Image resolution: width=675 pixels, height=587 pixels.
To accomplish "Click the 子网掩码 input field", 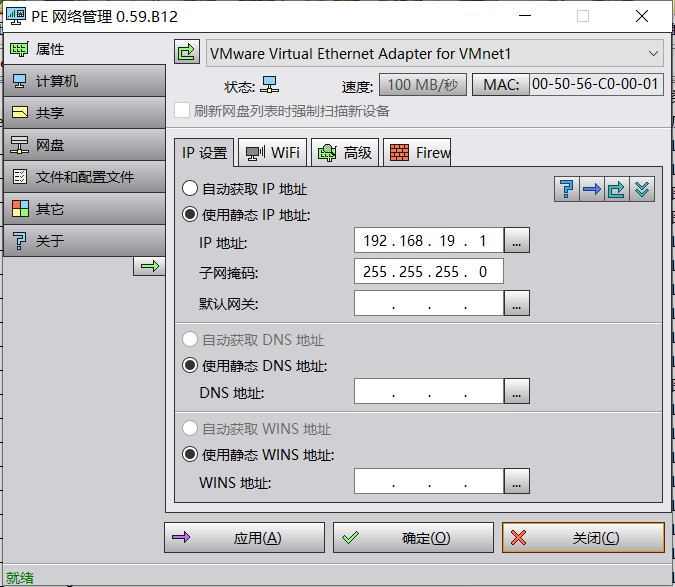I will pos(429,271).
